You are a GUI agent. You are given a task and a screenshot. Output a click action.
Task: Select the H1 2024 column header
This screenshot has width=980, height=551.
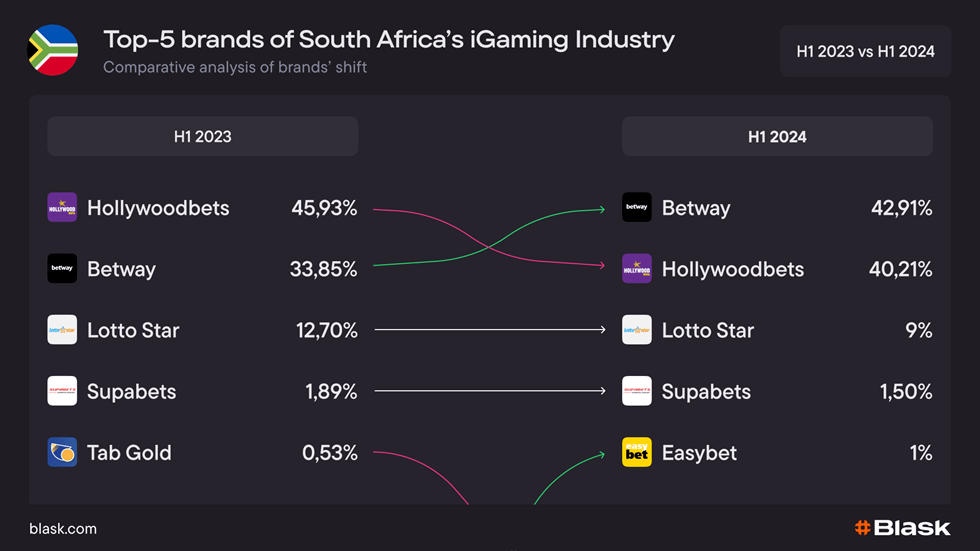tap(778, 136)
